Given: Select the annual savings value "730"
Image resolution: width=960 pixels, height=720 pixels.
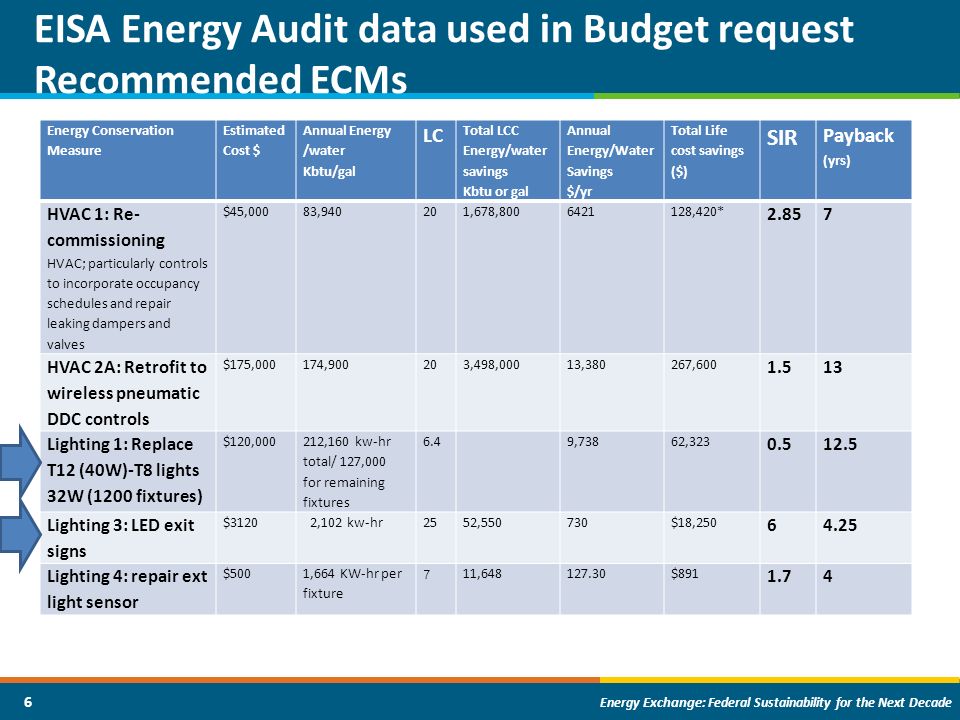Looking at the screenshot, I should 577,523.
